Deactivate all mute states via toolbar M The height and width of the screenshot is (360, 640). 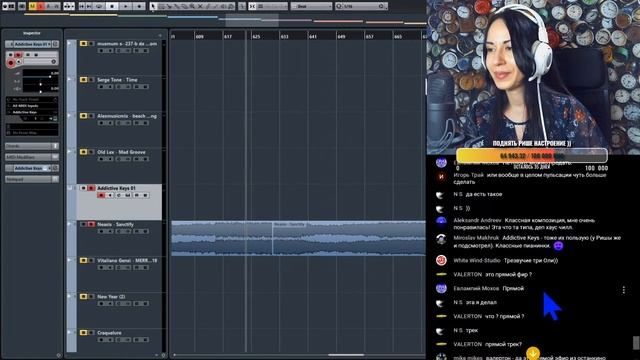(x=32, y=7)
